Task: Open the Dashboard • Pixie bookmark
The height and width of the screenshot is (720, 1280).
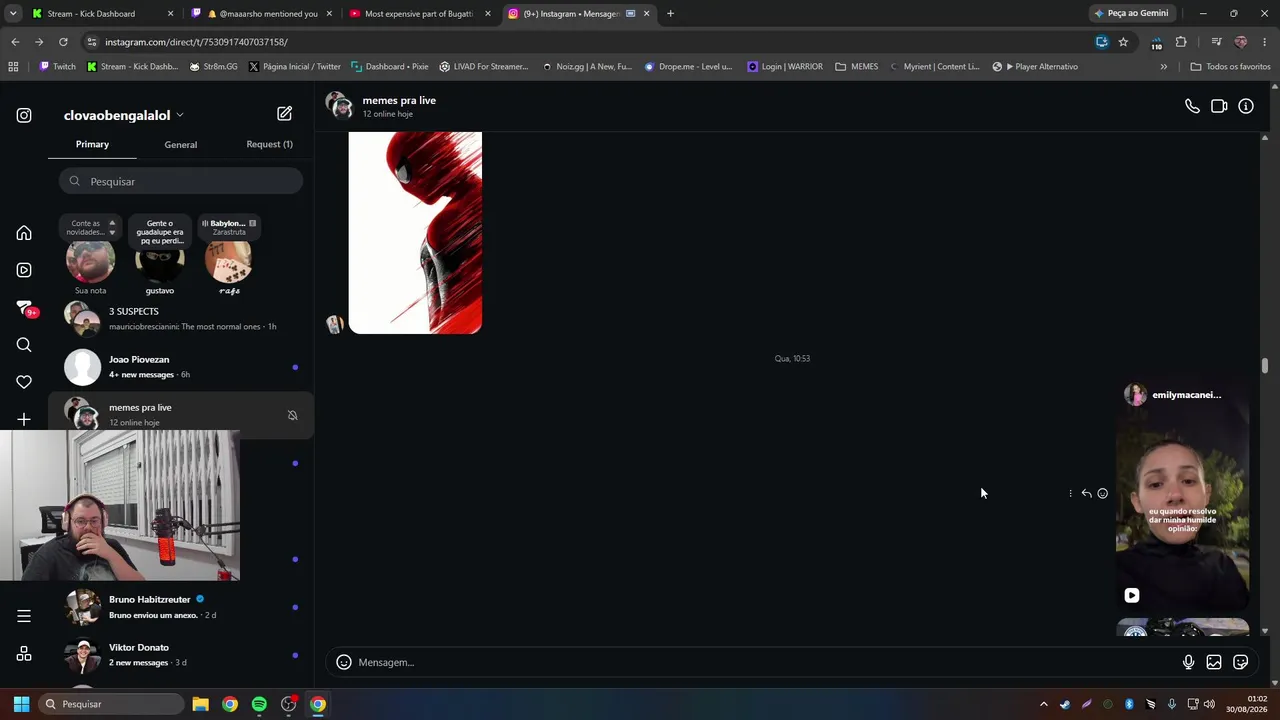Action: 389,67
